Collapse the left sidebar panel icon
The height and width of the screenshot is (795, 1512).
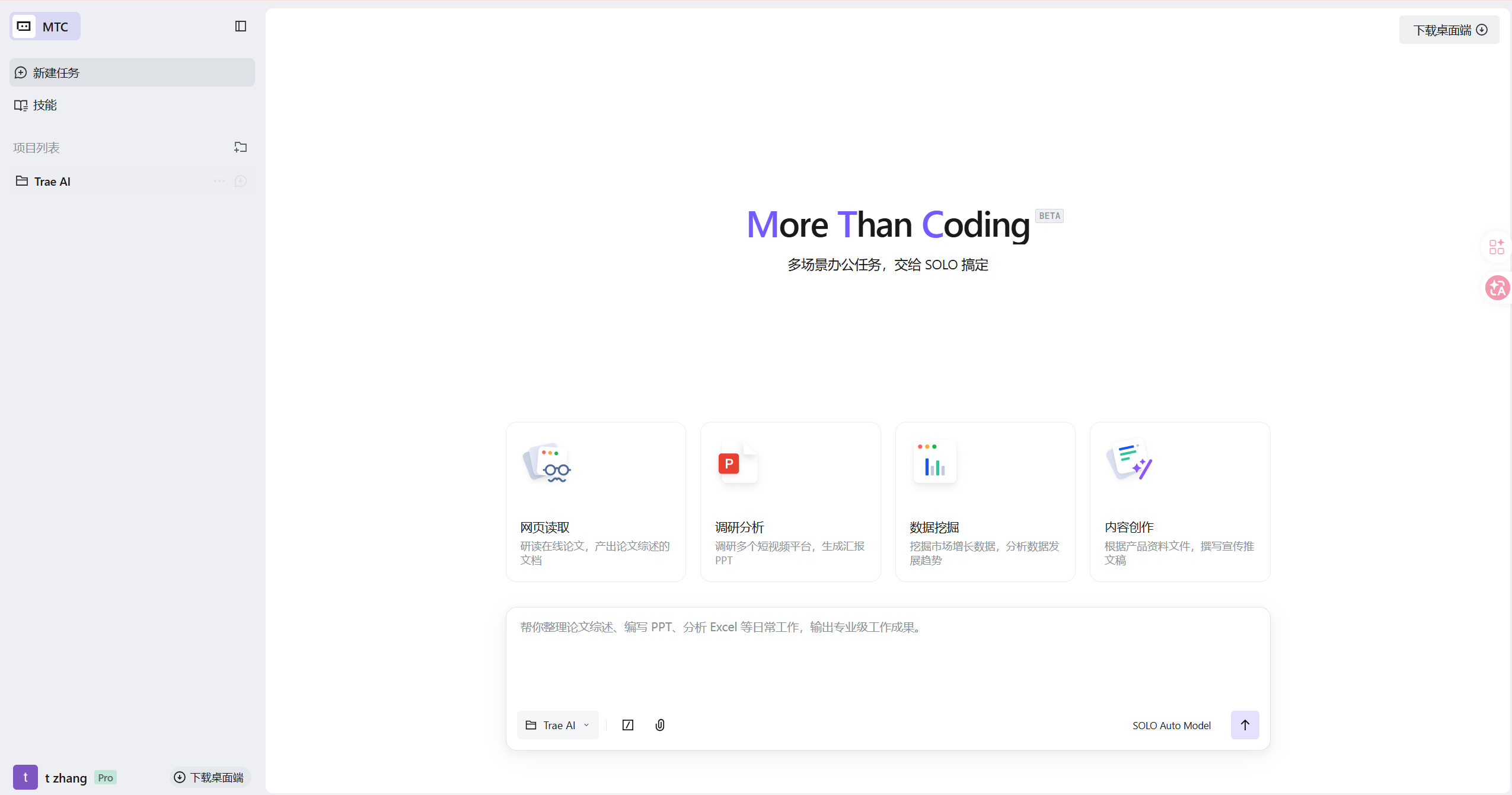[240, 26]
